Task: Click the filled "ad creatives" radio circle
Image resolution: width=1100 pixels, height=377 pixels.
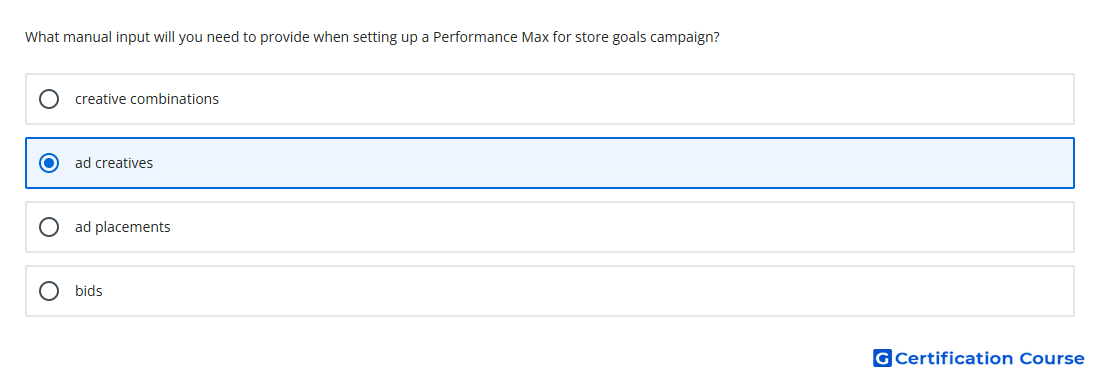Action: coord(49,163)
